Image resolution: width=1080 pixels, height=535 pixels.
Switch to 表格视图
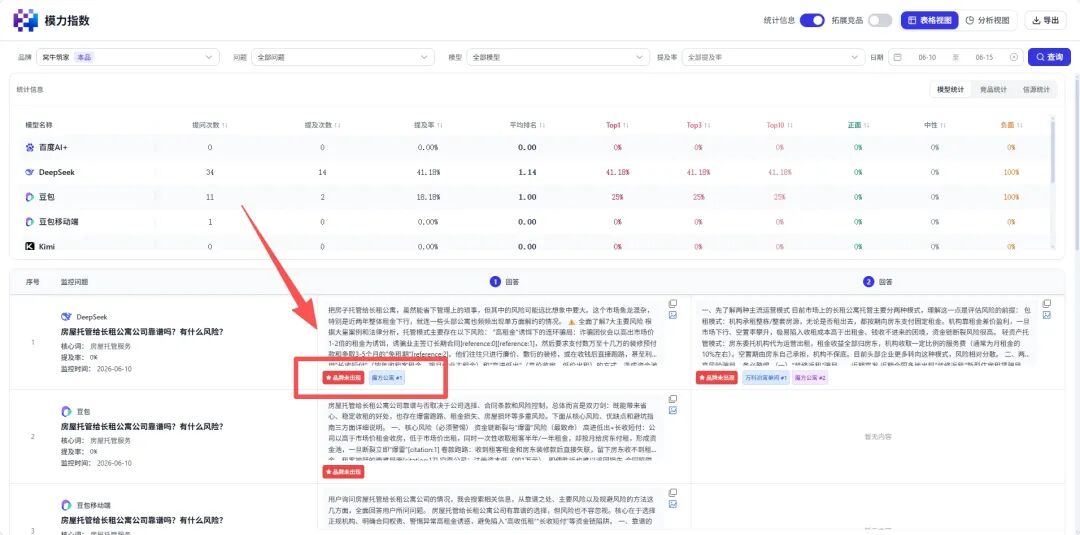pos(929,21)
